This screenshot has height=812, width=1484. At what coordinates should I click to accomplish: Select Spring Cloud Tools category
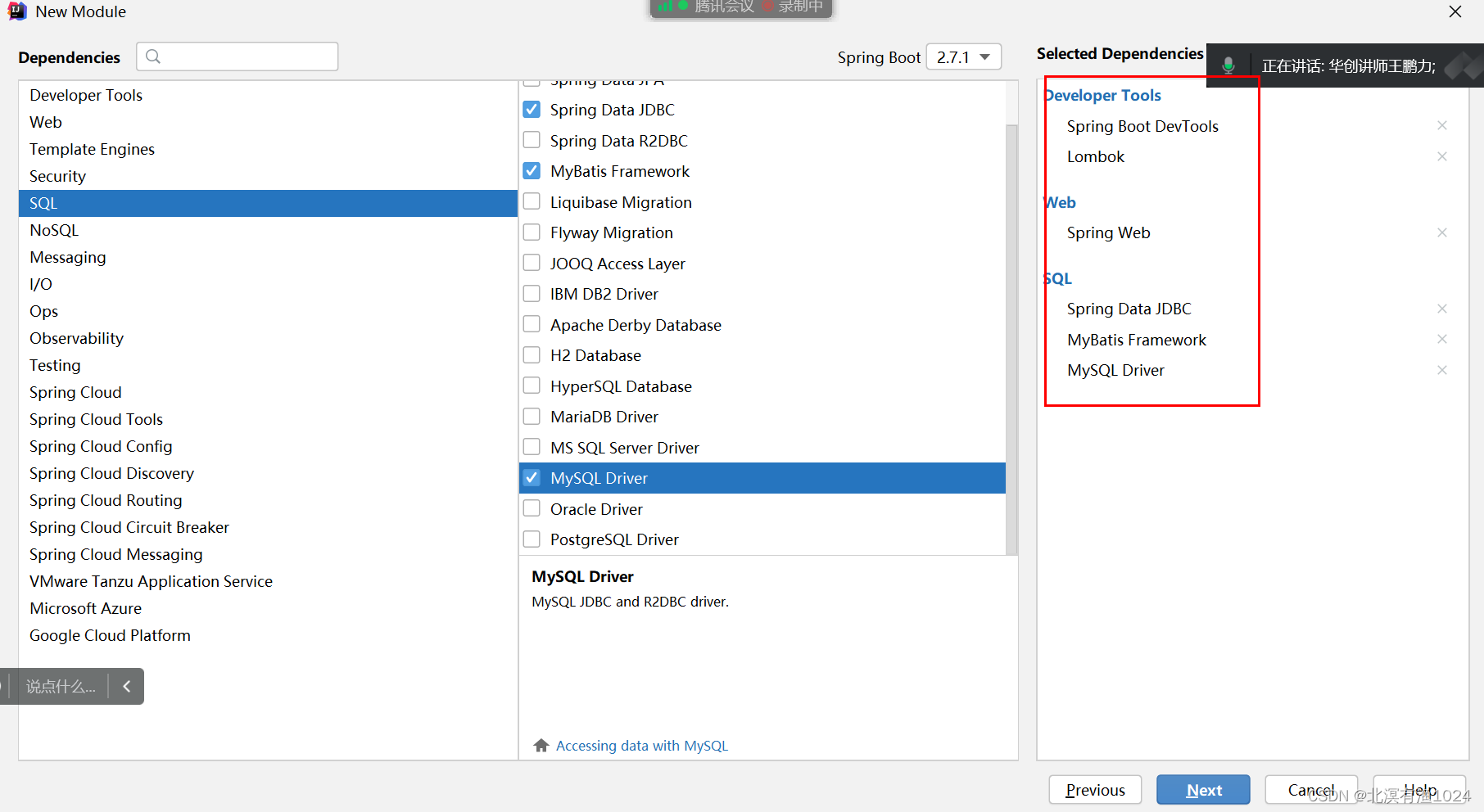(268, 419)
